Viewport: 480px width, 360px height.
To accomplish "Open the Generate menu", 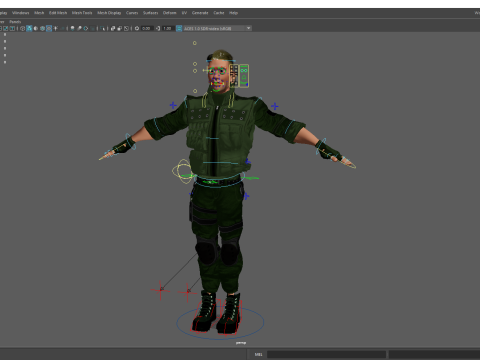I will pos(200,13).
